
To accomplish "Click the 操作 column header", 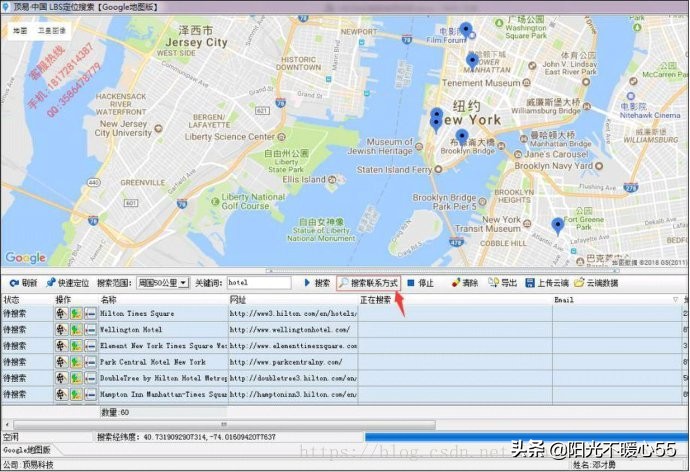I will [x=63, y=300].
